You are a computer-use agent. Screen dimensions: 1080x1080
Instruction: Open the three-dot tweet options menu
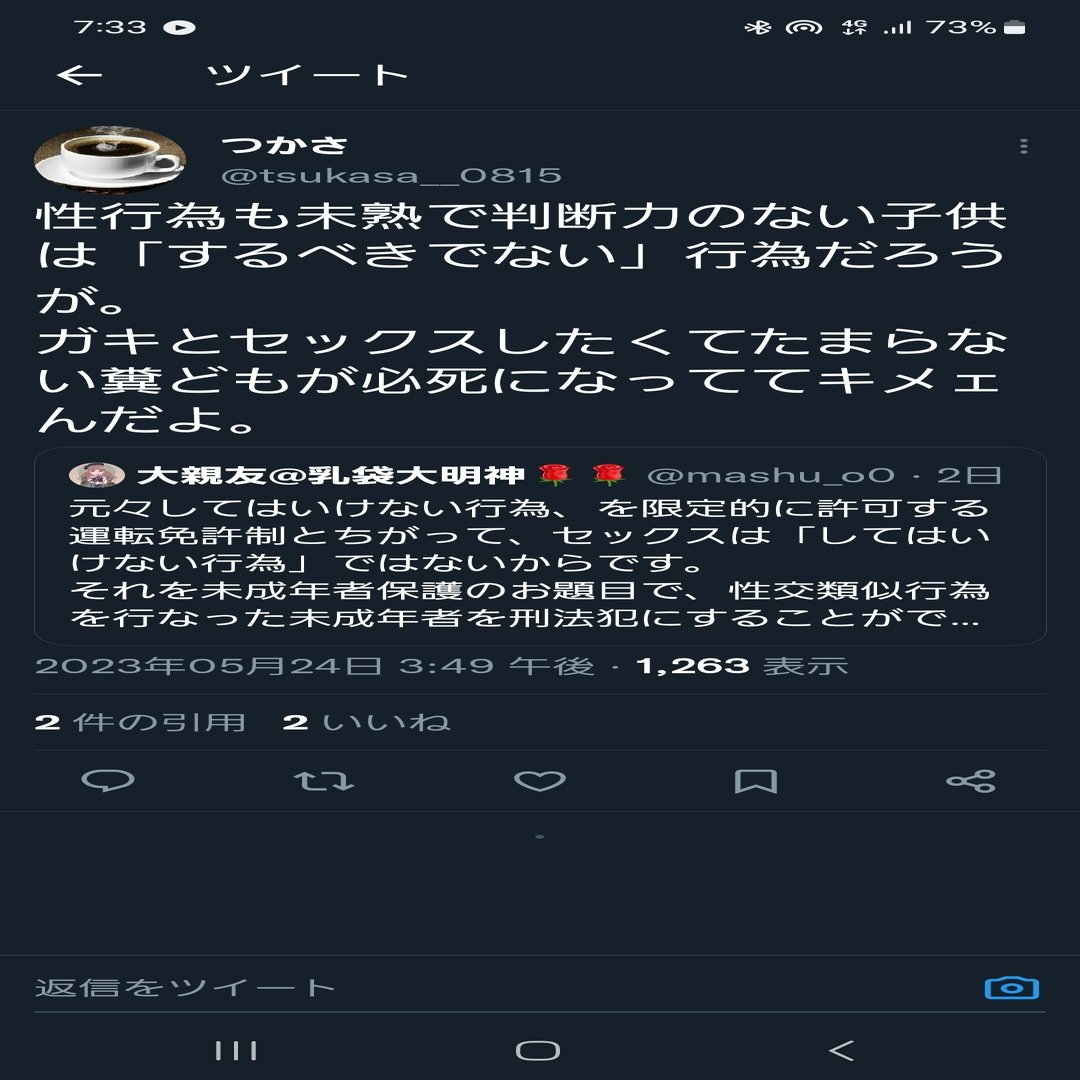[1024, 146]
